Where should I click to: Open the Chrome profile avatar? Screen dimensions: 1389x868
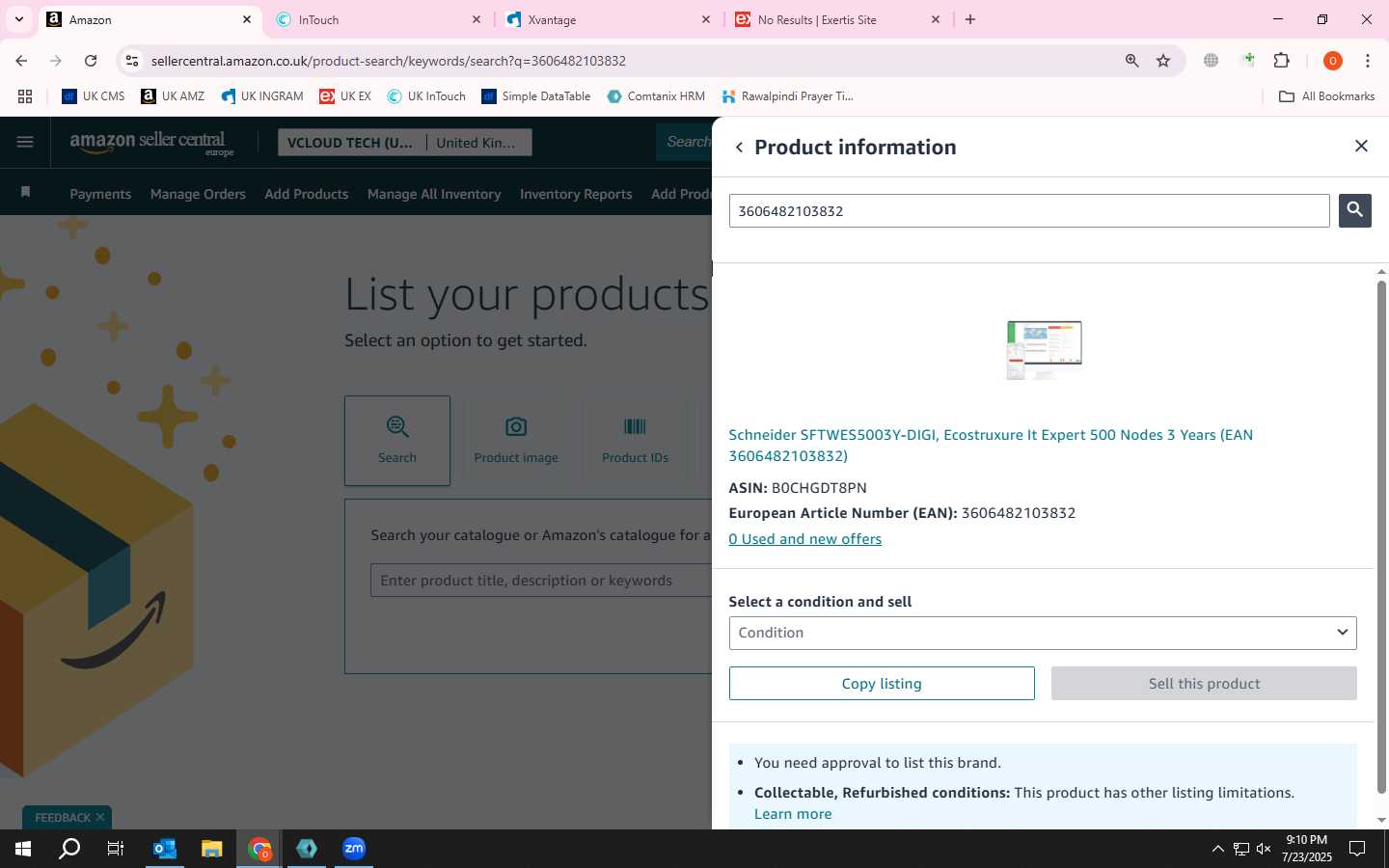pyautogui.click(x=1332, y=61)
